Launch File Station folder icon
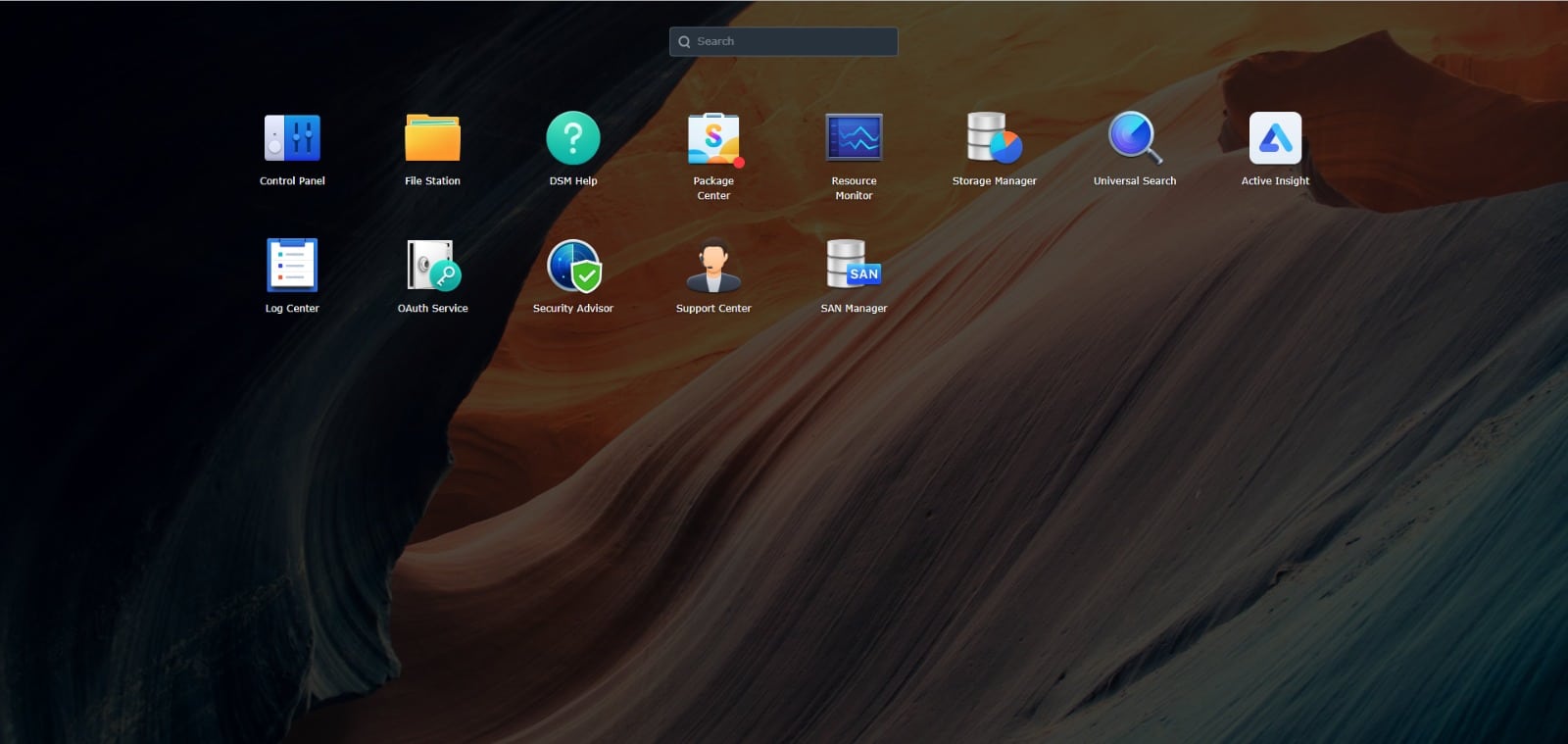This screenshot has height=744, width=1568. tap(432, 138)
